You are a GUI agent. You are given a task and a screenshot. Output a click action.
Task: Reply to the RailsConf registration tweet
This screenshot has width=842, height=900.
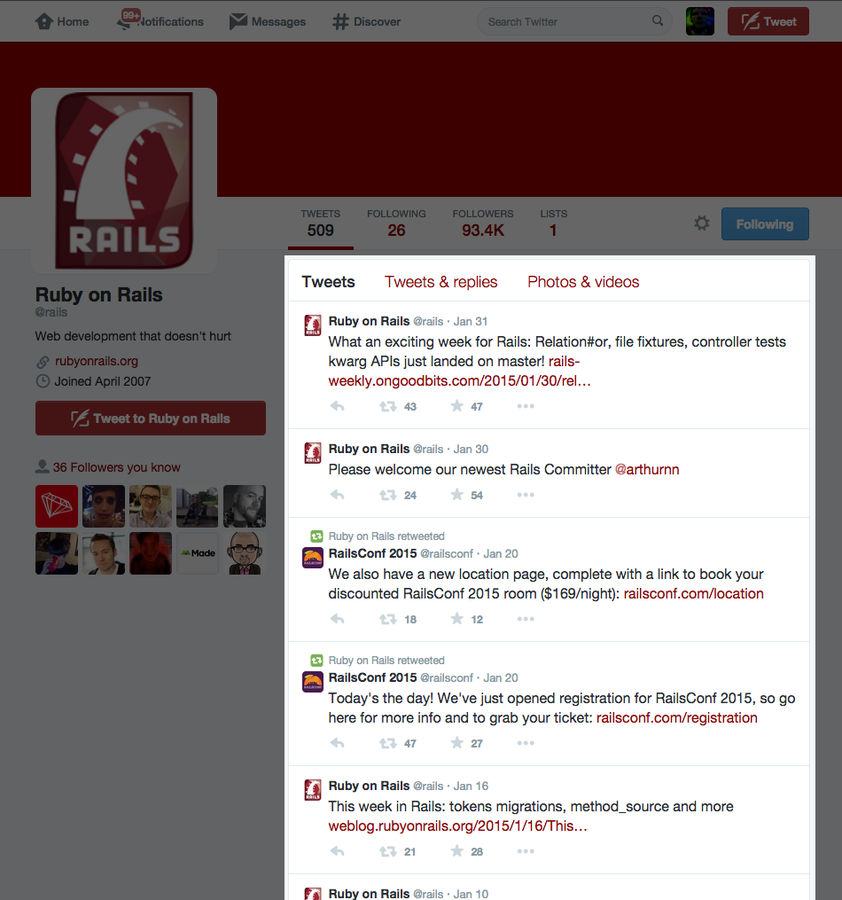coord(337,743)
